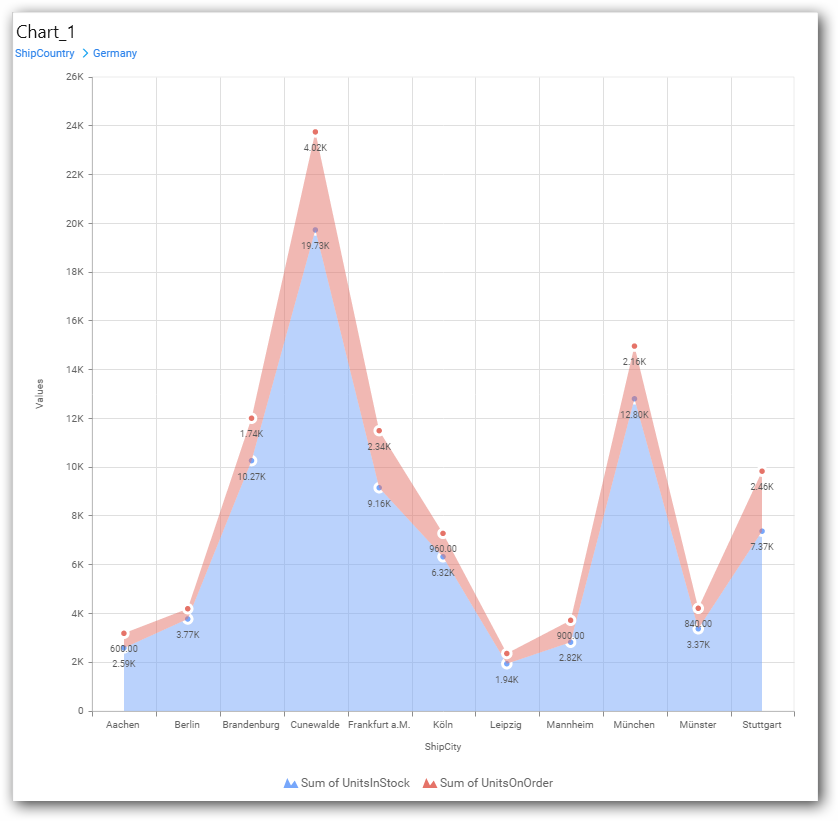Navigate back via ShipCountry breadcrumb link

tap(44, 54)
